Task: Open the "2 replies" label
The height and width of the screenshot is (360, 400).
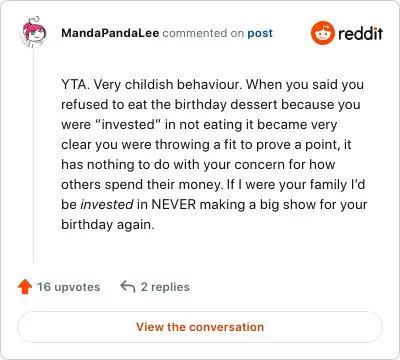Action: [x=165, y=287]
